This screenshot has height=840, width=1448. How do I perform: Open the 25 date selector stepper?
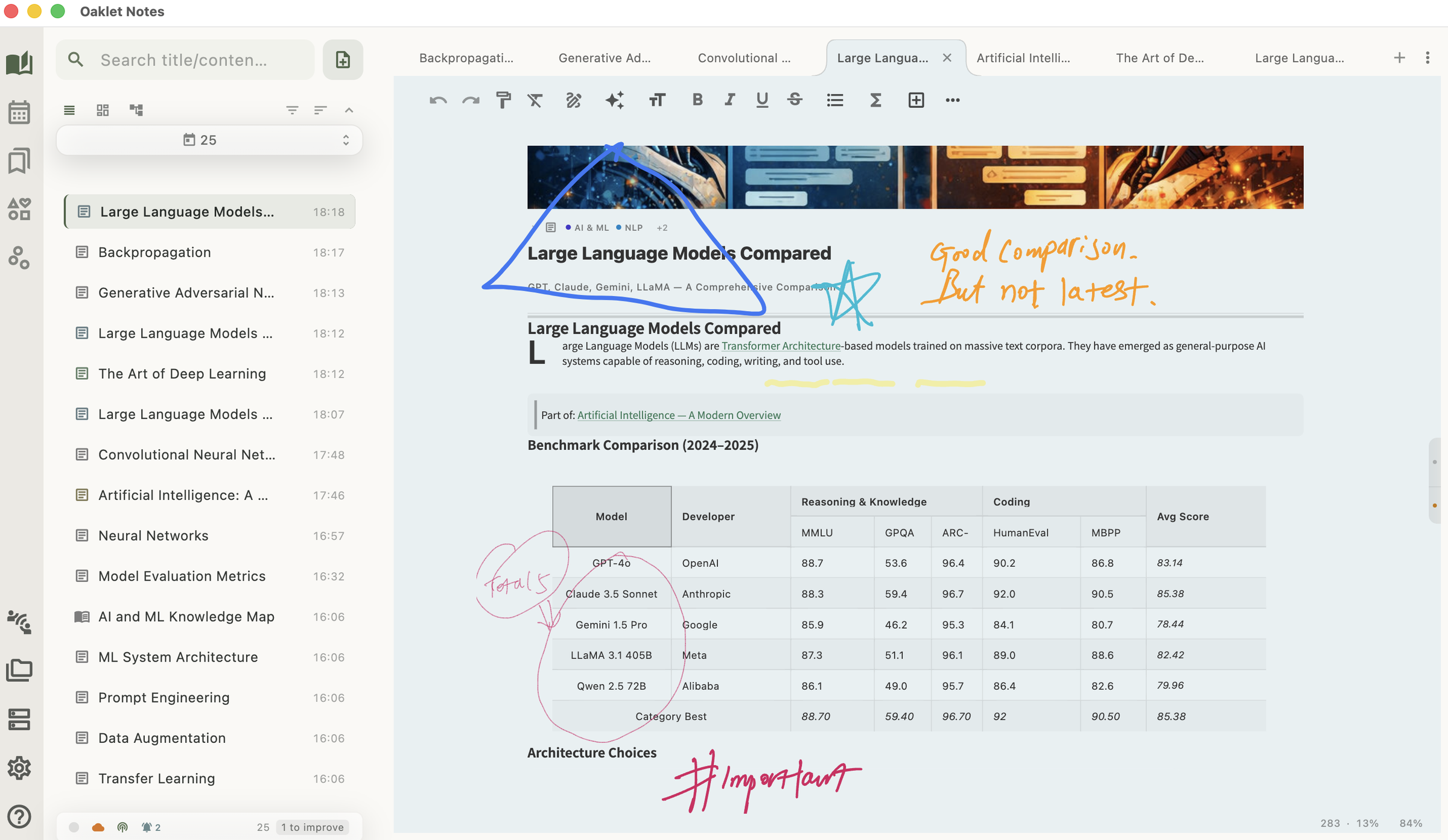(209, 140)
